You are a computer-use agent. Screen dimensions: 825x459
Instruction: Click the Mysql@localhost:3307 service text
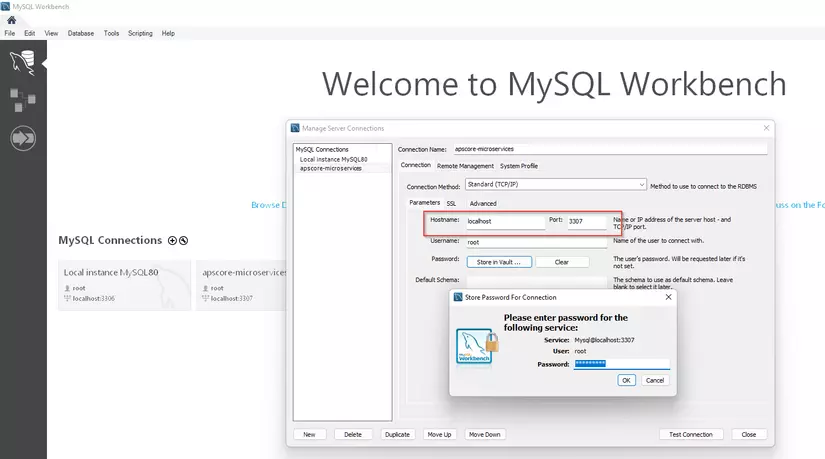click(604, 340)
